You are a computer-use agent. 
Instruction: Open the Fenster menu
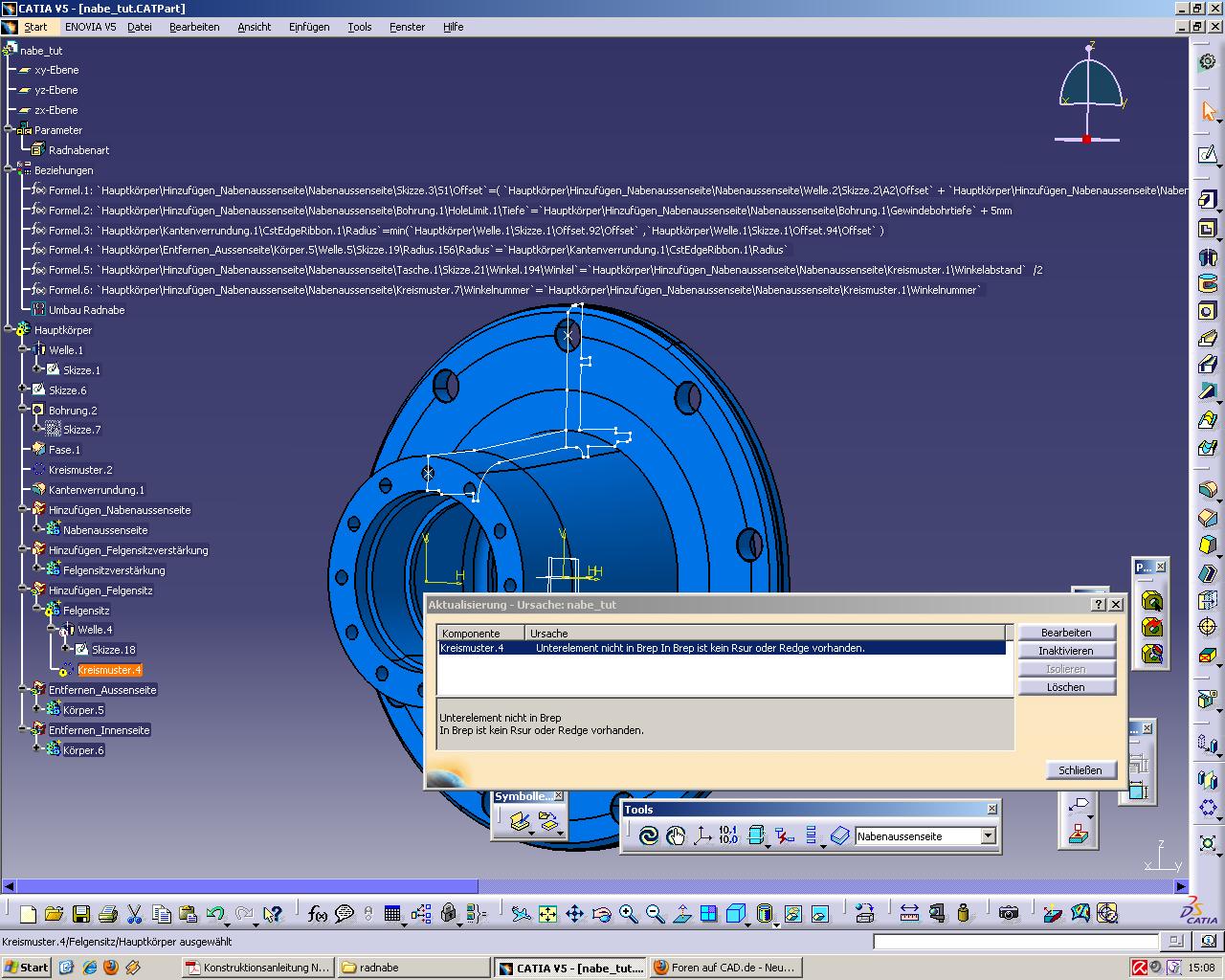coord(407,27)
